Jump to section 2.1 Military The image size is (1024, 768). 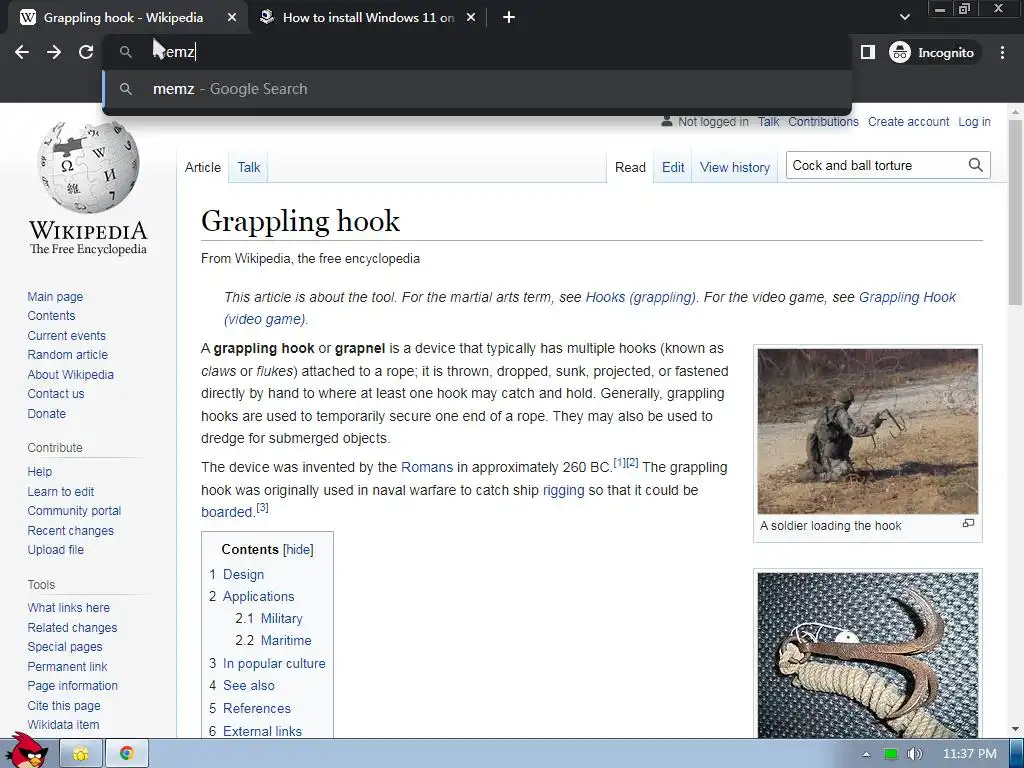(x=281, y=618)
